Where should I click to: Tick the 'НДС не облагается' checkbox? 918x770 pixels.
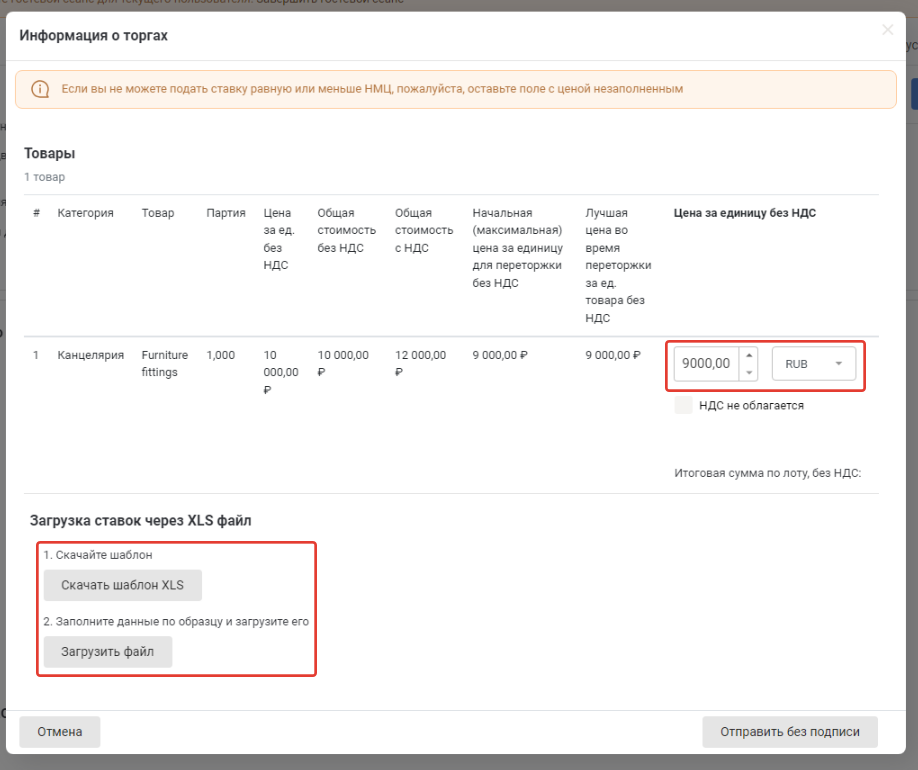(x=684, y=405)
